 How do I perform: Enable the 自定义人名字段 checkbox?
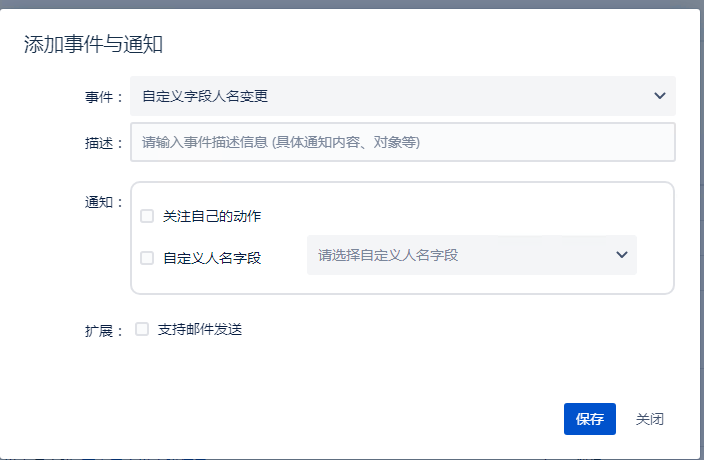click(147, 258)
